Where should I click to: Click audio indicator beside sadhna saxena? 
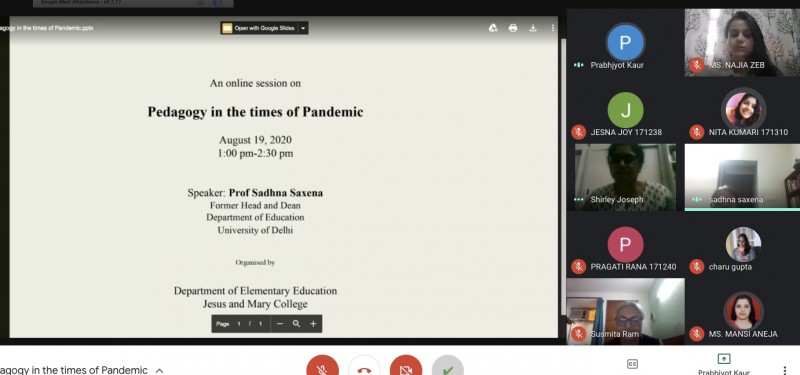(696, 199)
